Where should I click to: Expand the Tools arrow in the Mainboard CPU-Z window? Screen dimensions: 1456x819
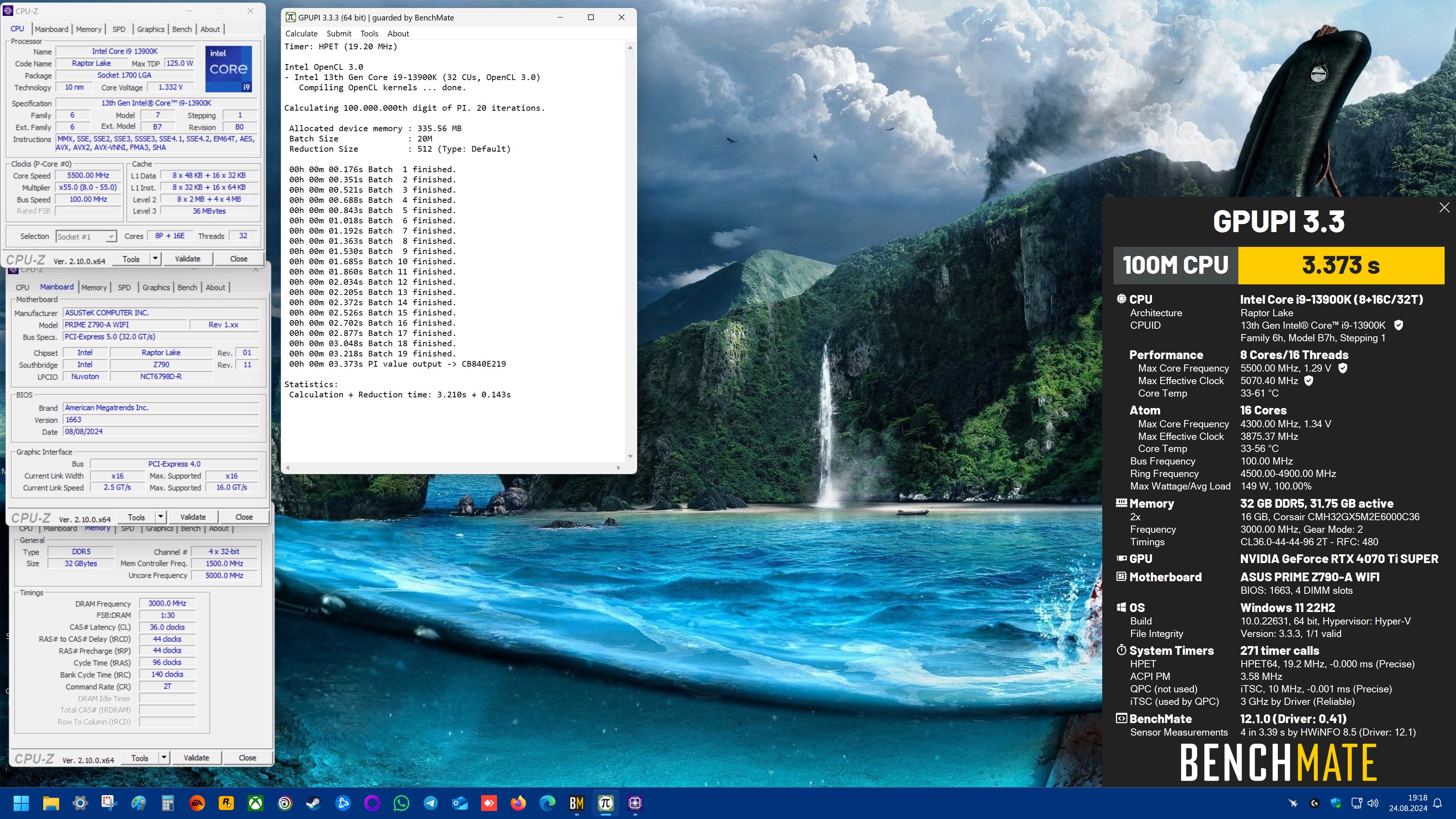point(160,516)
